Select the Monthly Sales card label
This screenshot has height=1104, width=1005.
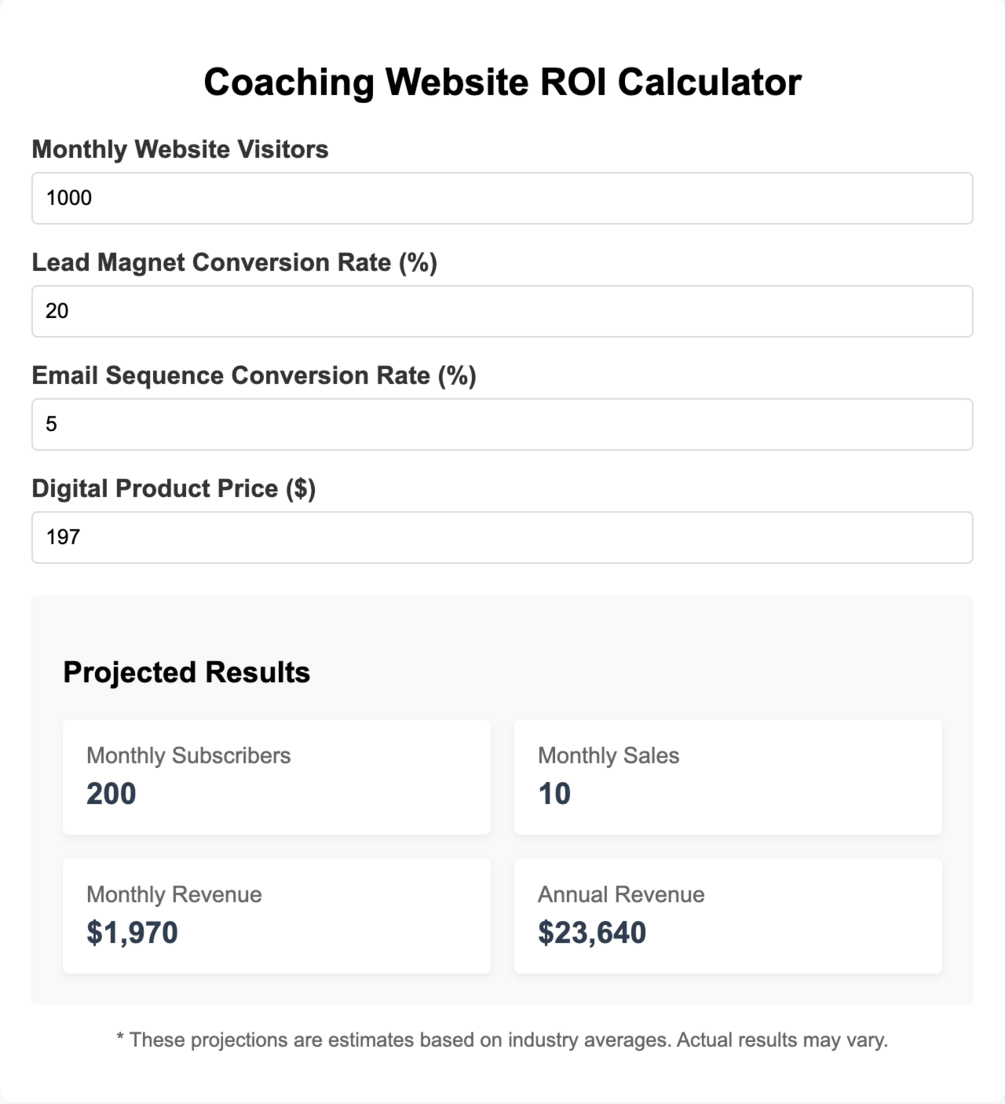(x=608, y=755)
